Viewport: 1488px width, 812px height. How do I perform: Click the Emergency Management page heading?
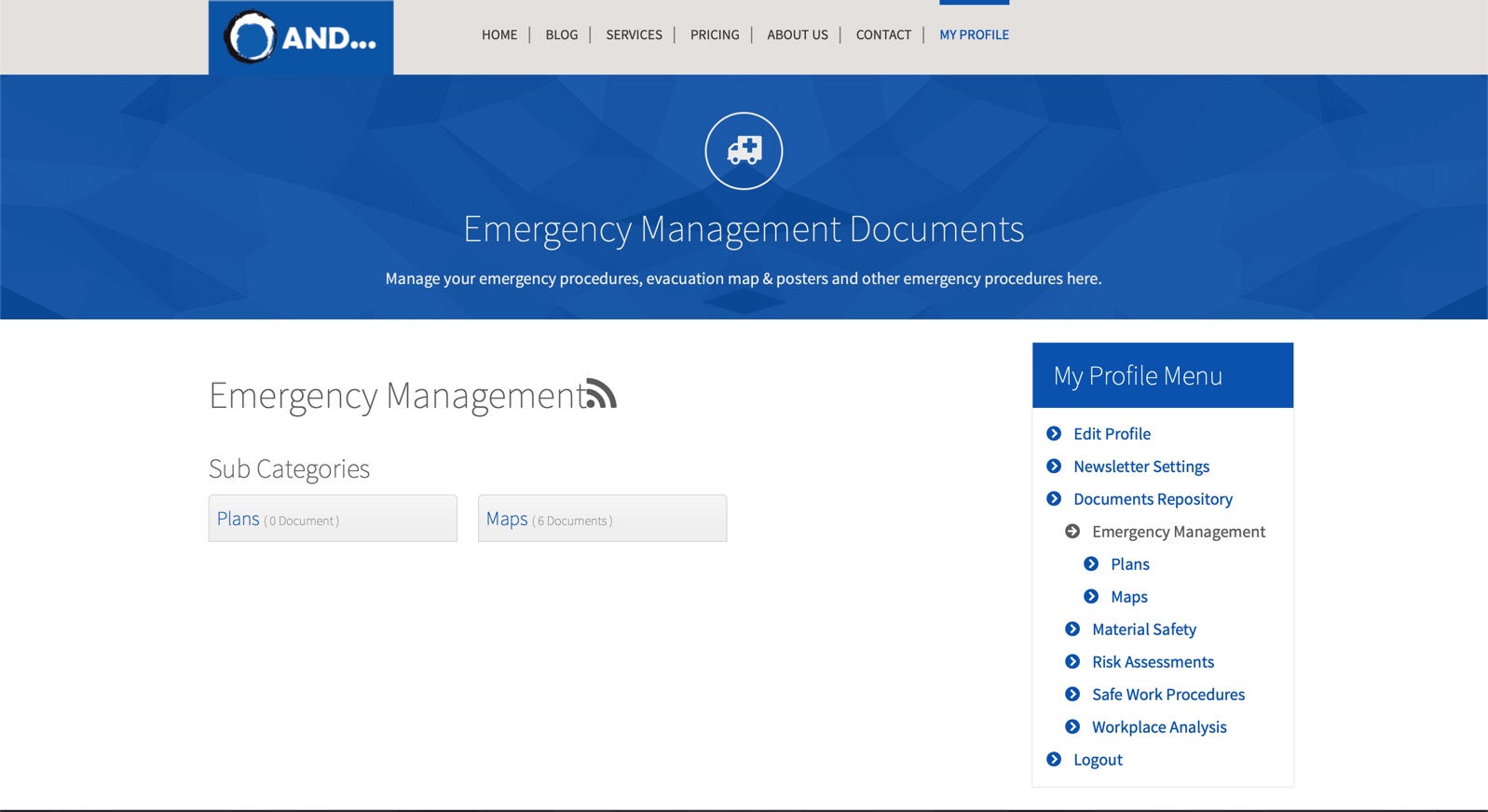[397, 396]
